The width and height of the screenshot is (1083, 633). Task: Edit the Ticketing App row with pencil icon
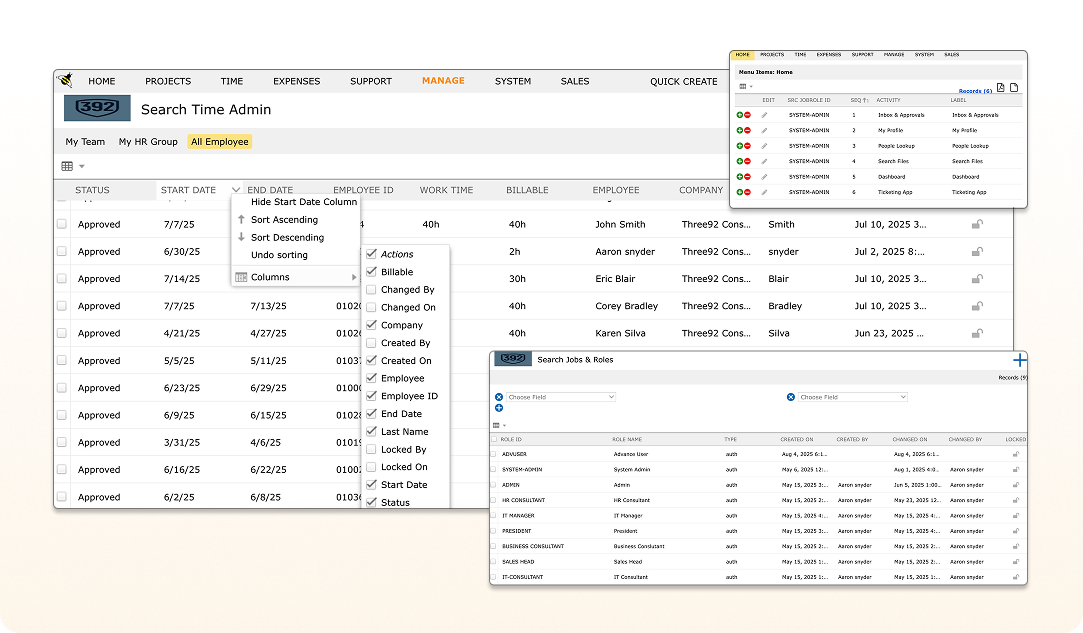click(x=765, y=192)
